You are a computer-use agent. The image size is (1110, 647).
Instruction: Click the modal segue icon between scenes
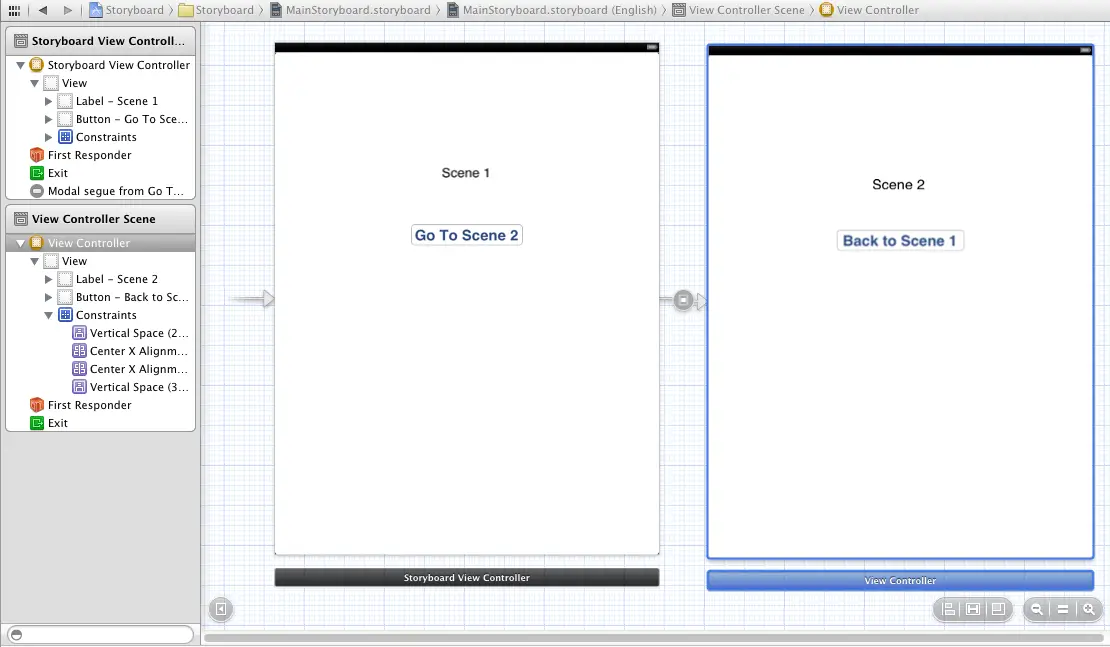coord(683,300)
